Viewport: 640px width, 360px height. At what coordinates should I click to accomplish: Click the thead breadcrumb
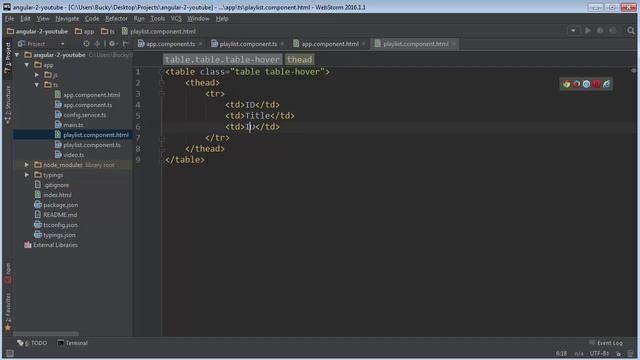299,60
